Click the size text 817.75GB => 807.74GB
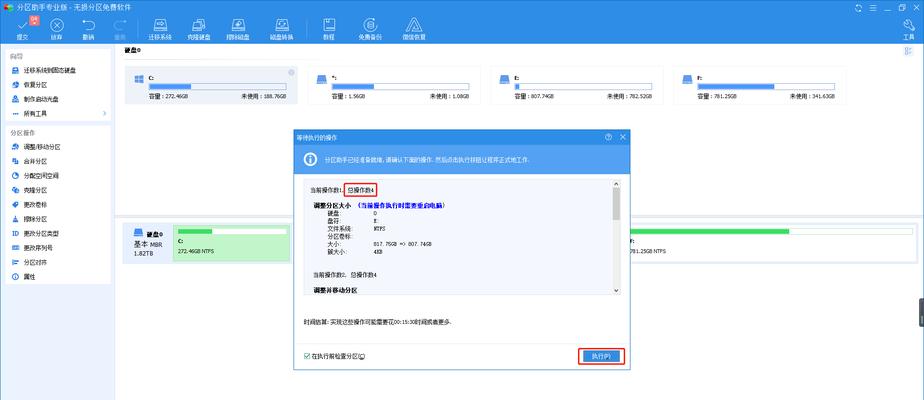Screen dimensions: 924x400 coord(400,244)
